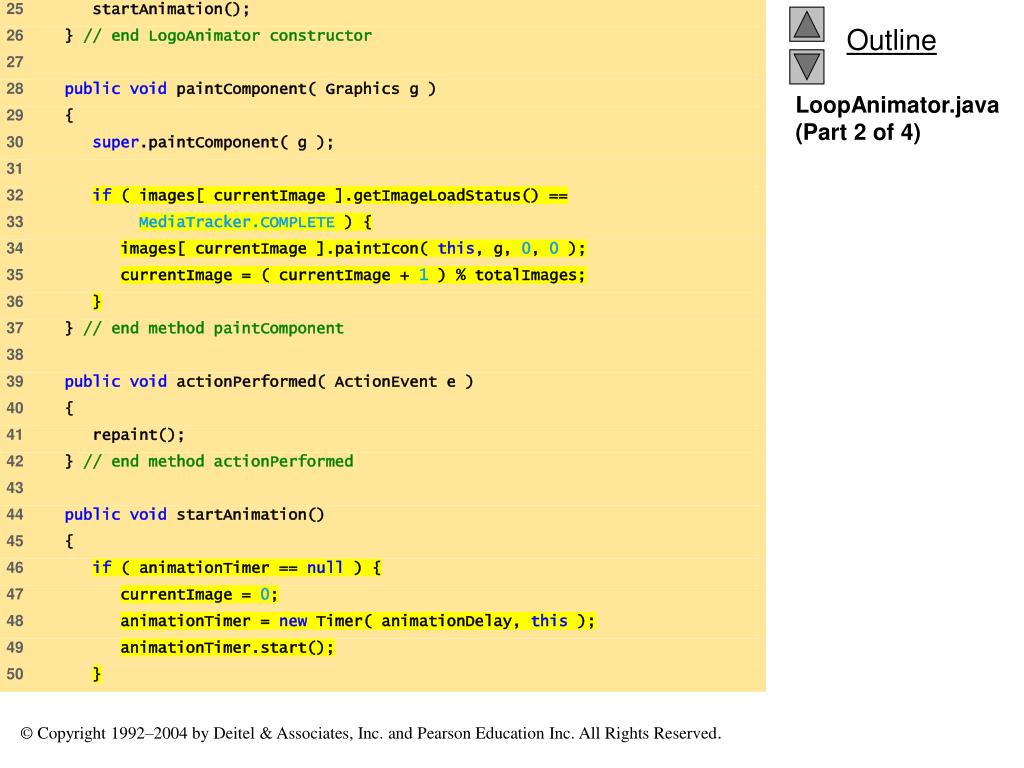Image resolution: width=1024 pixels, height=768 pixels.
Task: Click line number 32
Action: click(14, 195)
